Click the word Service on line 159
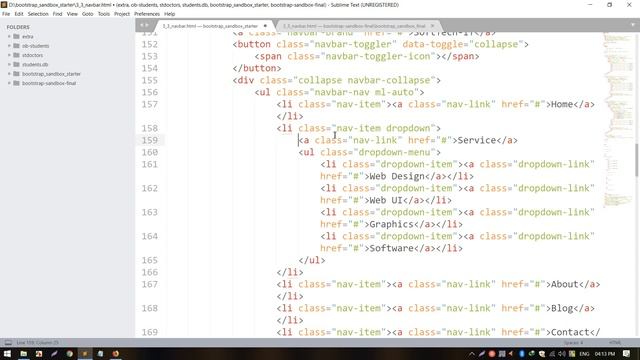This screenshot has width=640, height=360. coord(477,140)
